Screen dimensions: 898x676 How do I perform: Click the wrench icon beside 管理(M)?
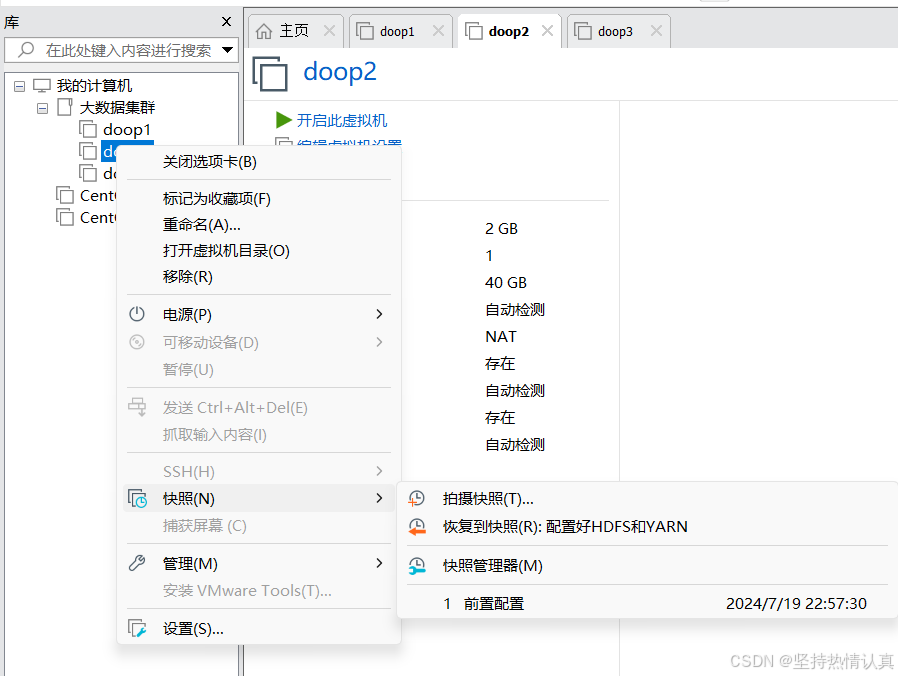click(137, 563)
